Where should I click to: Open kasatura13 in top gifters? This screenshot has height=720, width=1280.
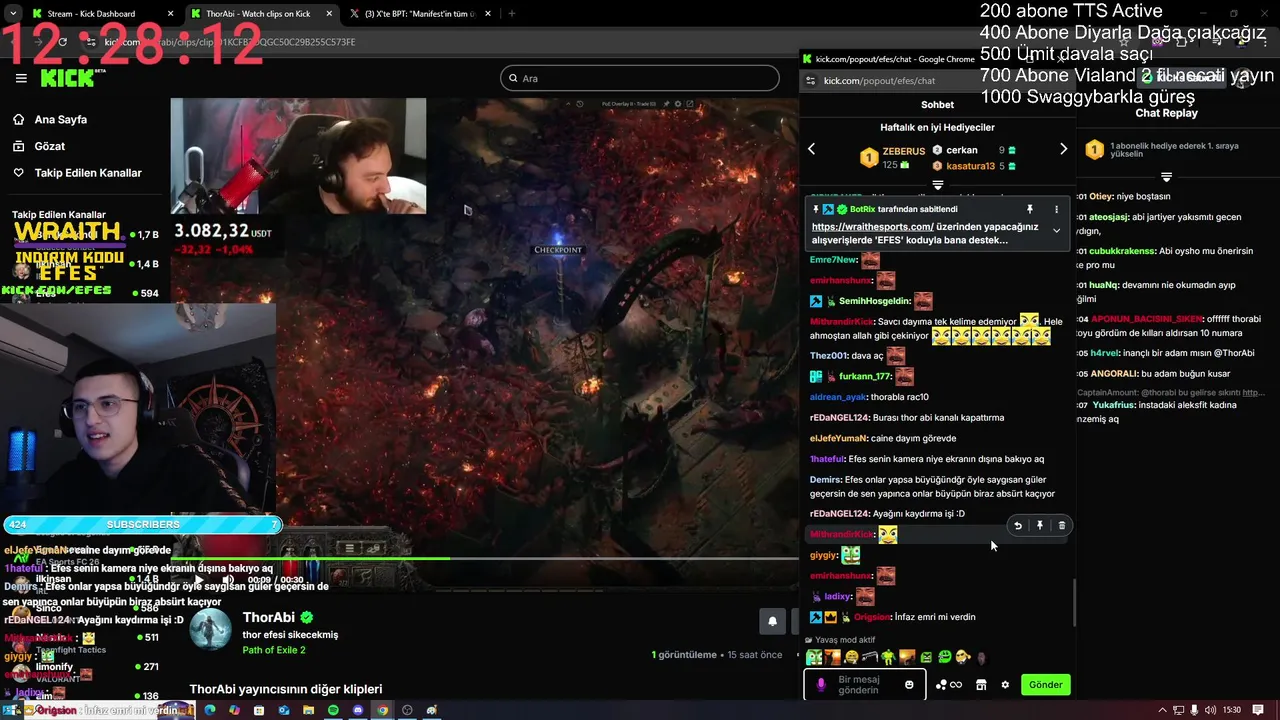coord(970,166)
